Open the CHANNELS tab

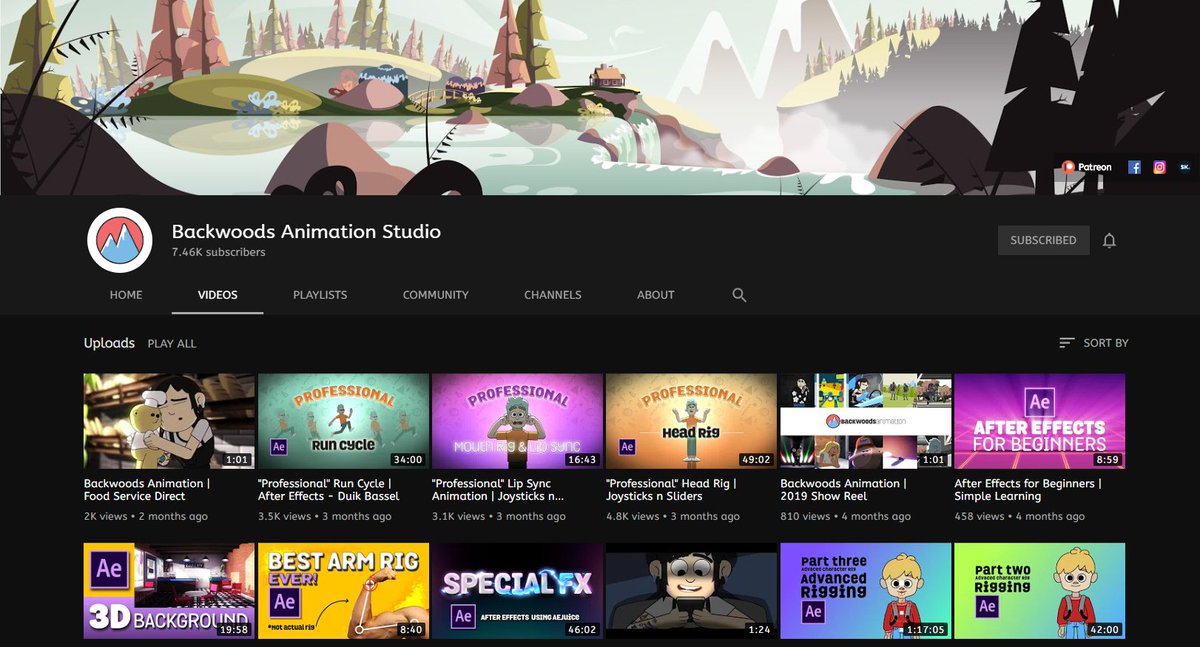click(x=553, y=295)
